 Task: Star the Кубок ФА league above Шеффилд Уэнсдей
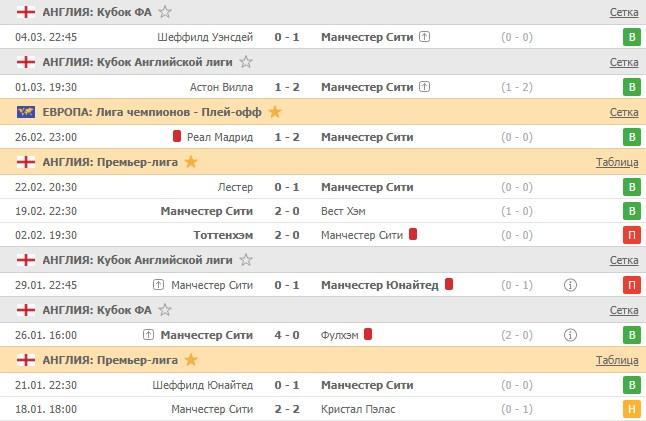coord(165,12)
